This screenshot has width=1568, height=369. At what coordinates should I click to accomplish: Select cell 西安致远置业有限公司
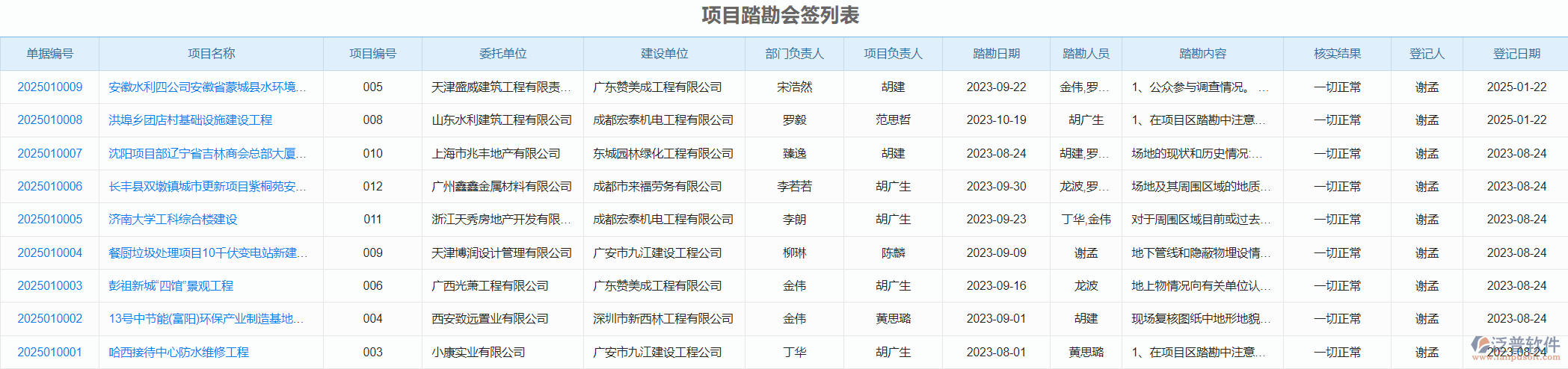(490, 319)
